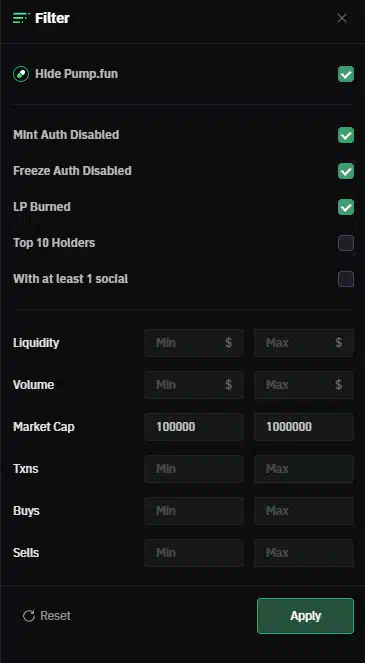Uncheck the Hide Pump.fun checkbox
This screenshot has width=365, height=663.
(x=346, y=74)
